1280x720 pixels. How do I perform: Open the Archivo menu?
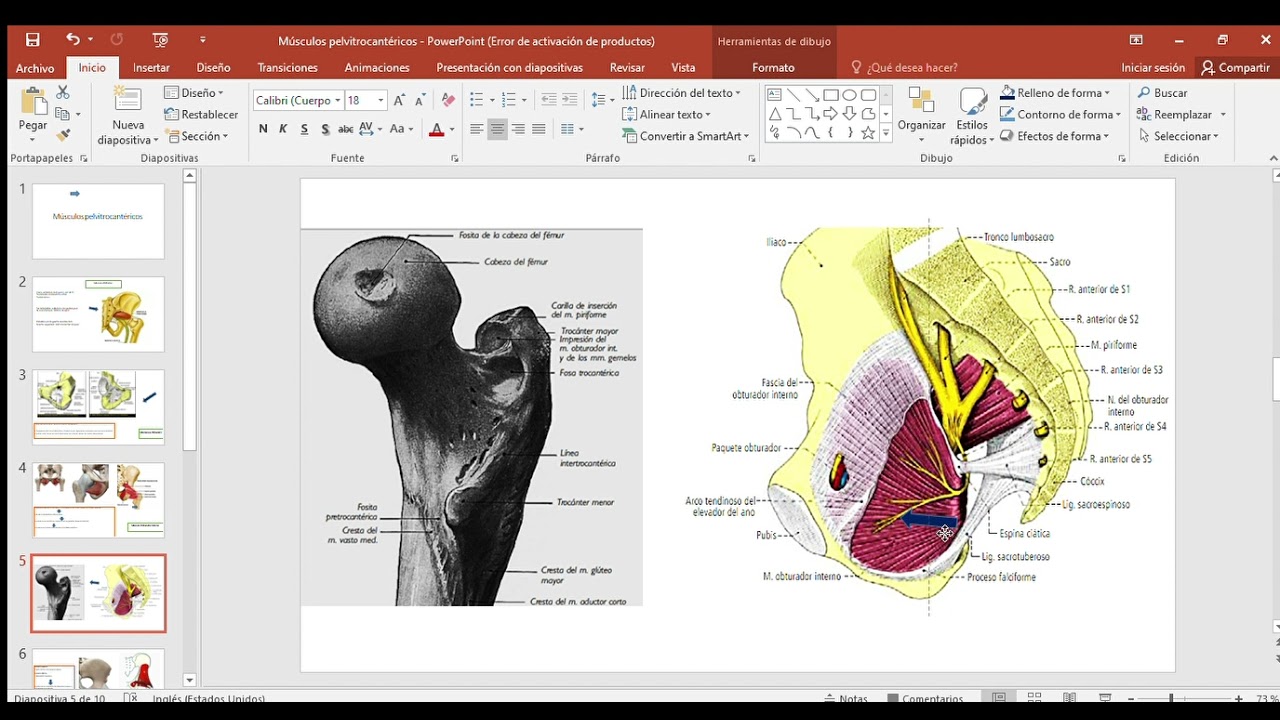point(35,68)
